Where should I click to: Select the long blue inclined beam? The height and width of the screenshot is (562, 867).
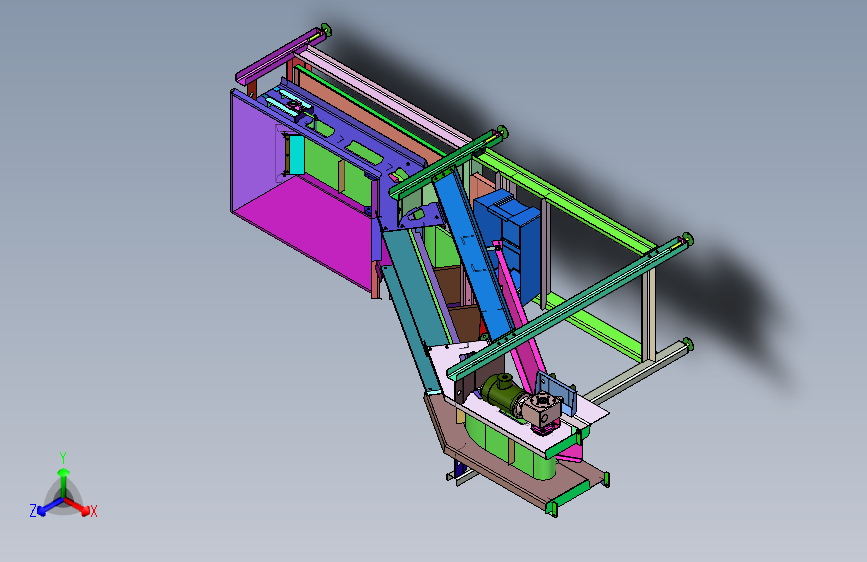pyautogui.click(x=476, y=252)
